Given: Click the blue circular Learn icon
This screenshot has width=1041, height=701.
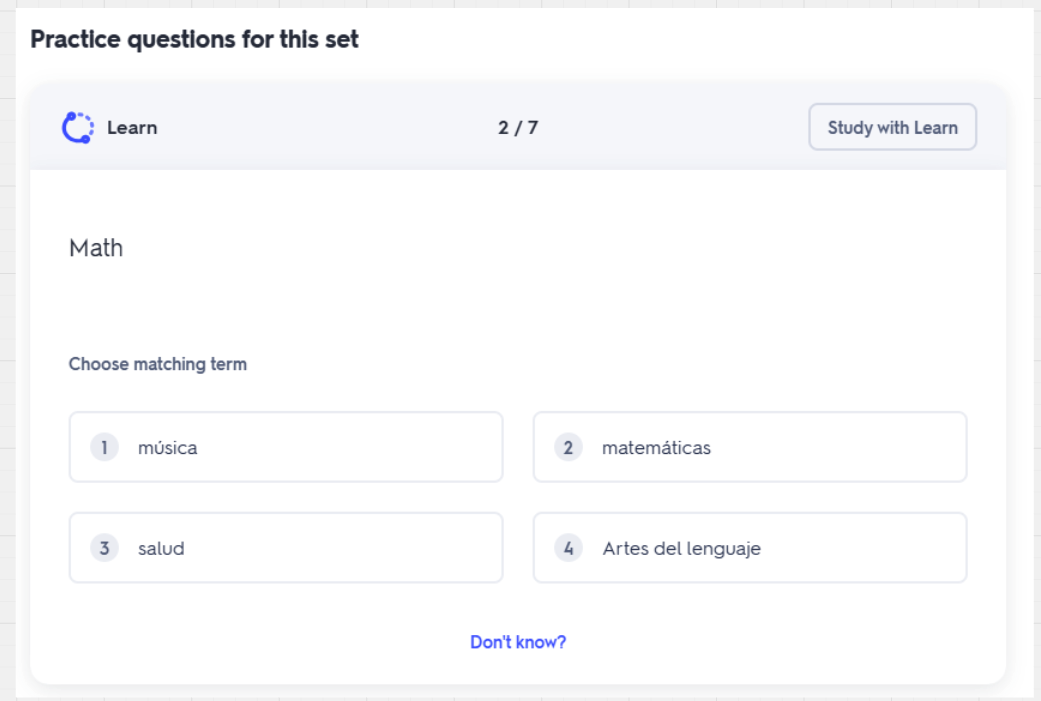Looking at the screenshot, I should [78, 127].
